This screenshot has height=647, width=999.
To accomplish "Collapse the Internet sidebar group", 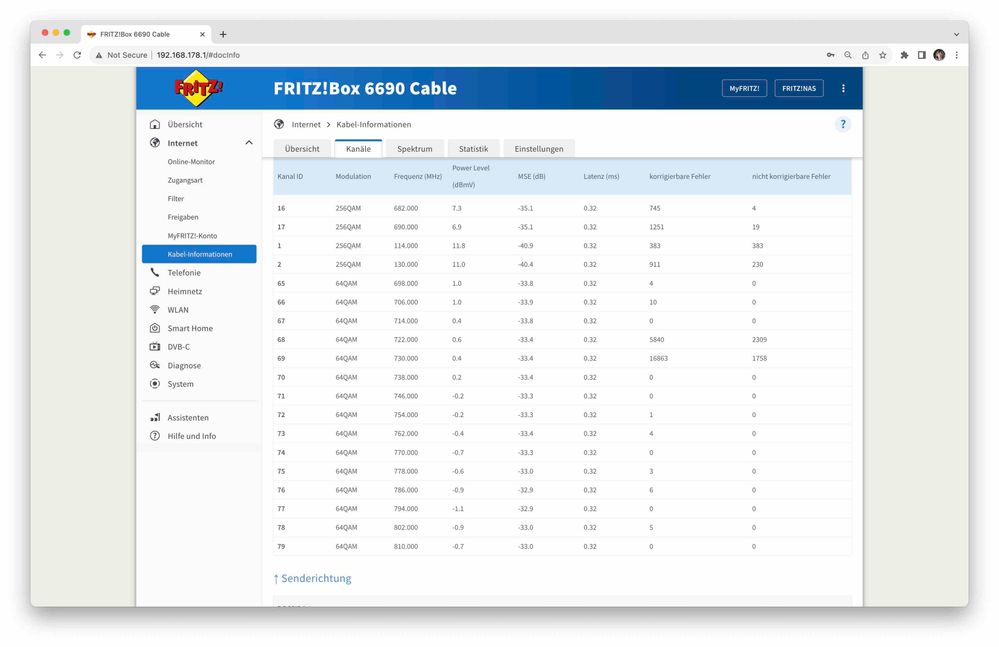I will (x=248, y=142).
